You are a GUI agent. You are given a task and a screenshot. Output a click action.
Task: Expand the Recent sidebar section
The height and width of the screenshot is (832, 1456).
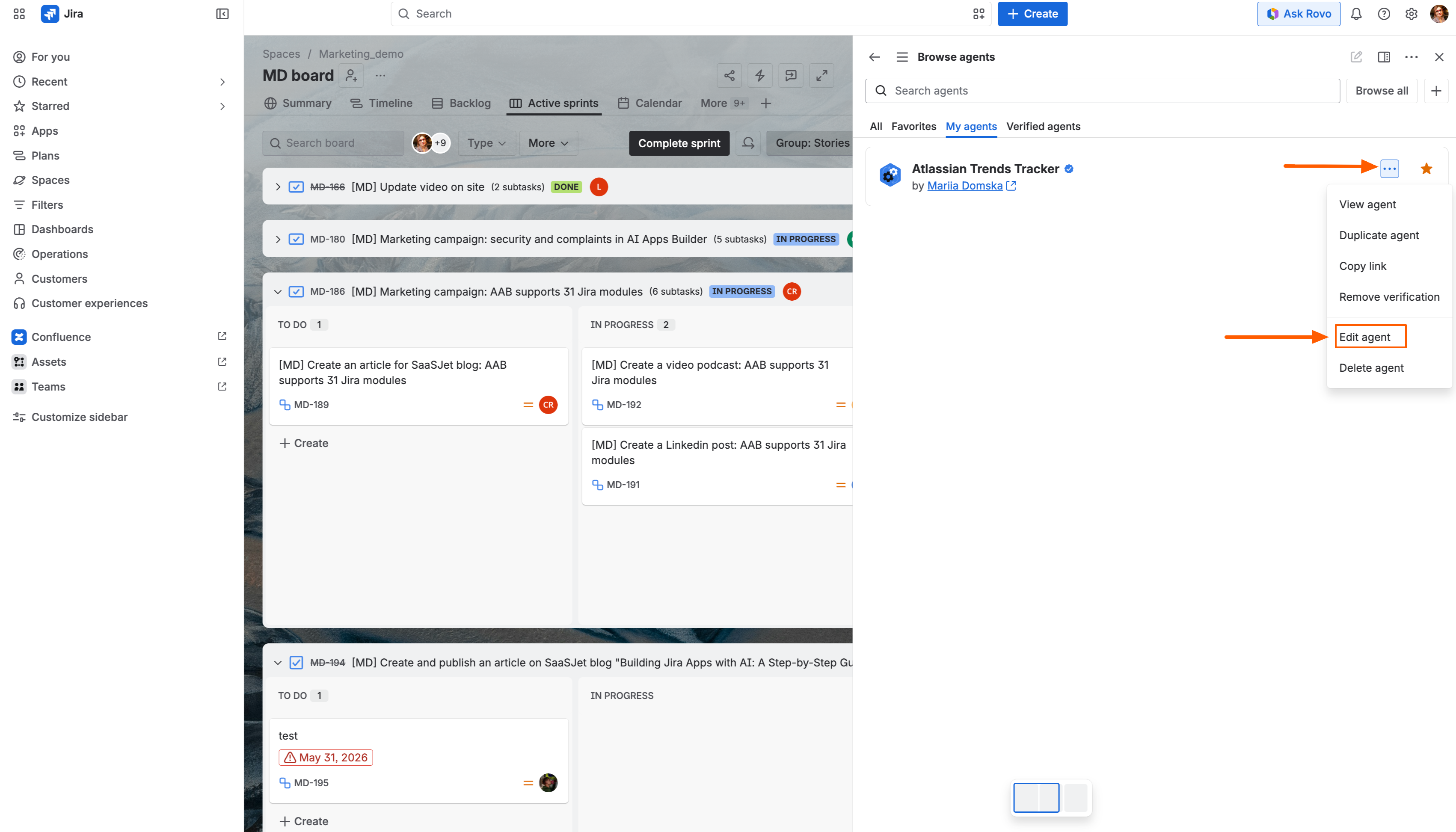[x=222, y=82]
